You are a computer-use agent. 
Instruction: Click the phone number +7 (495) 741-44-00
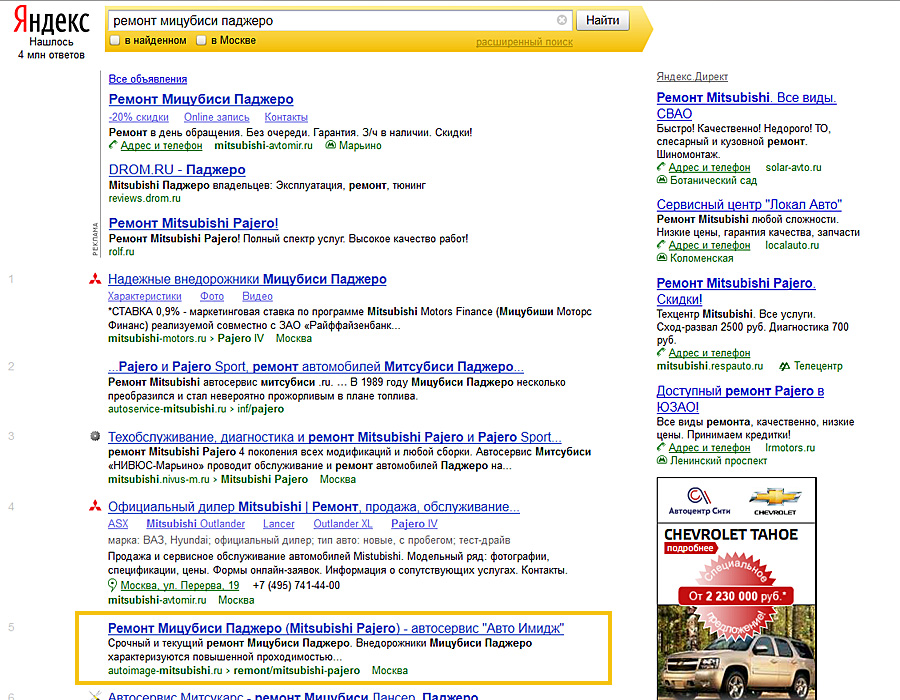[296, 585]
